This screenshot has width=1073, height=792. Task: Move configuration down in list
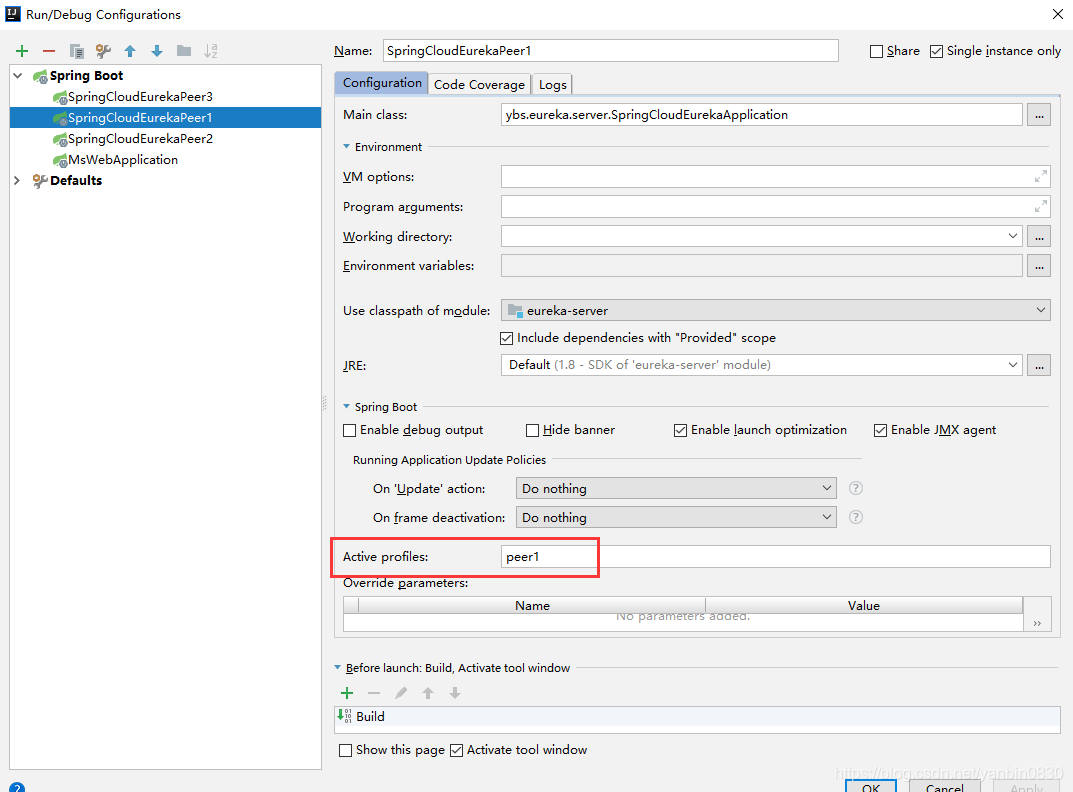pos(157,51)
